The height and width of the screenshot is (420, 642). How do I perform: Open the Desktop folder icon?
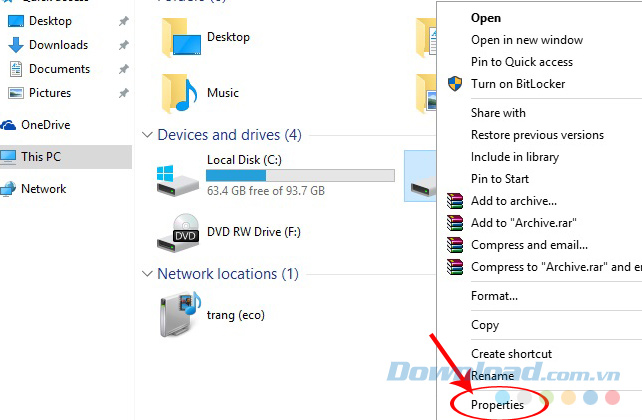[181, 38]
